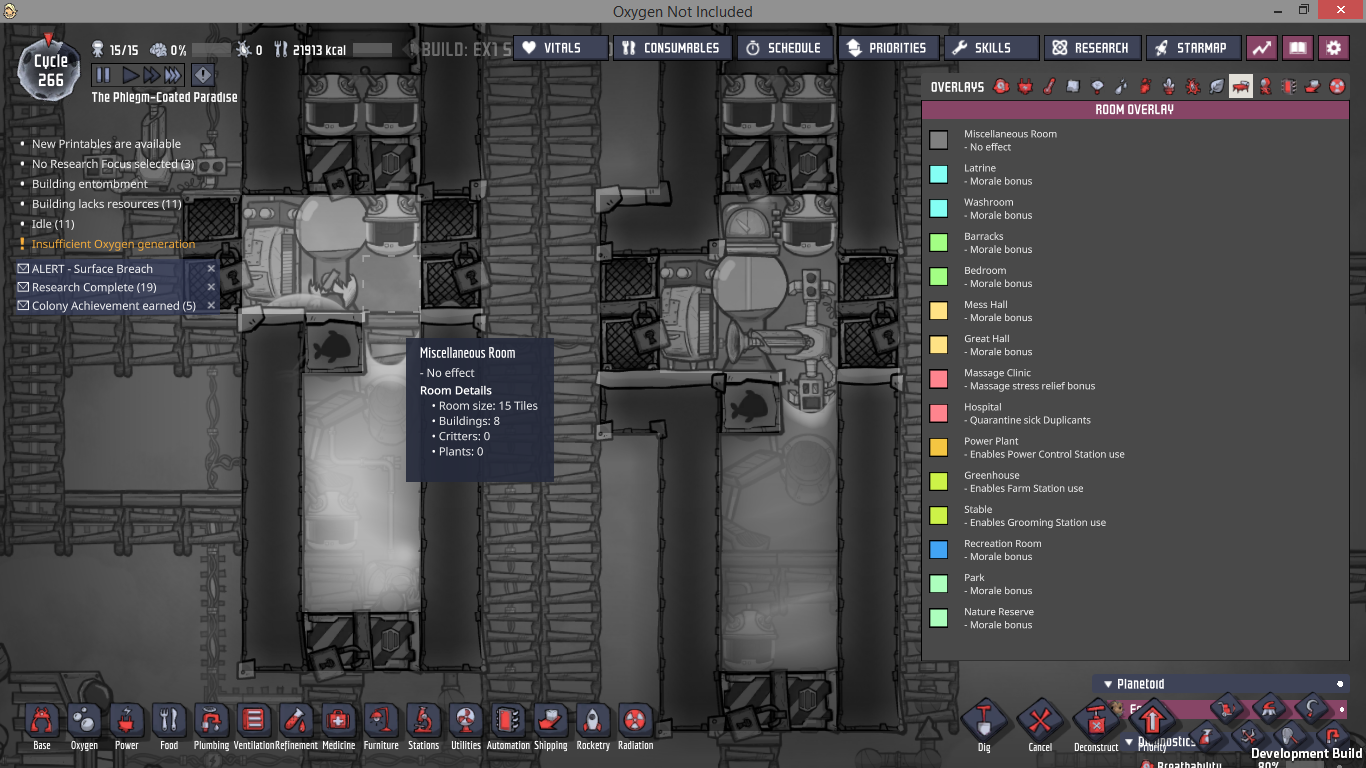
Task: Open the Rocketry build category
Action: click(593, 721)
